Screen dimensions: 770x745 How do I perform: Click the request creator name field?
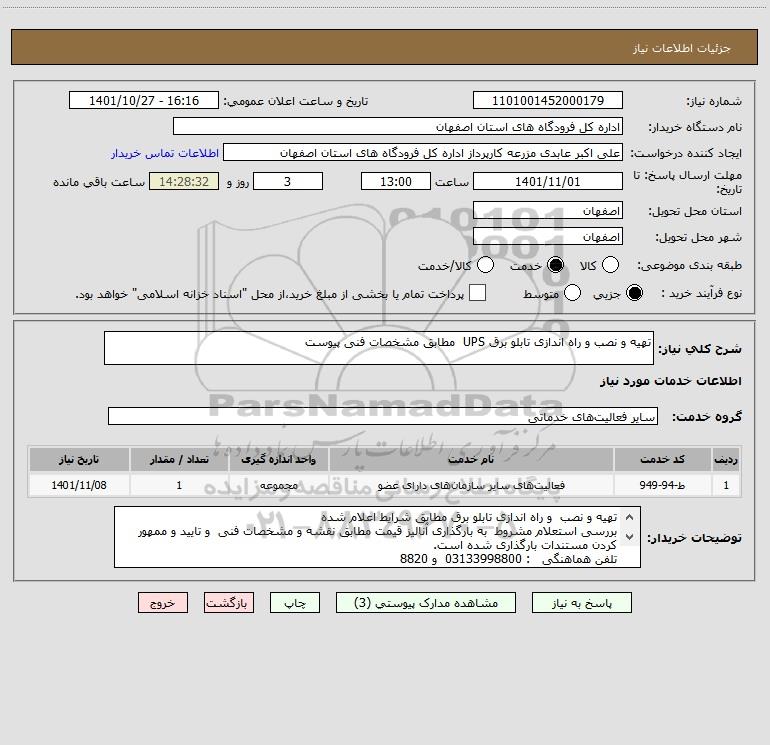point(423,153)
